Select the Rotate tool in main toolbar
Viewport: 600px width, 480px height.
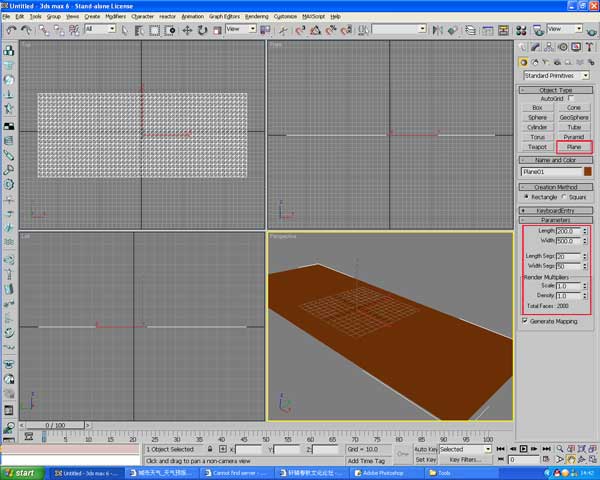(201, 30)
